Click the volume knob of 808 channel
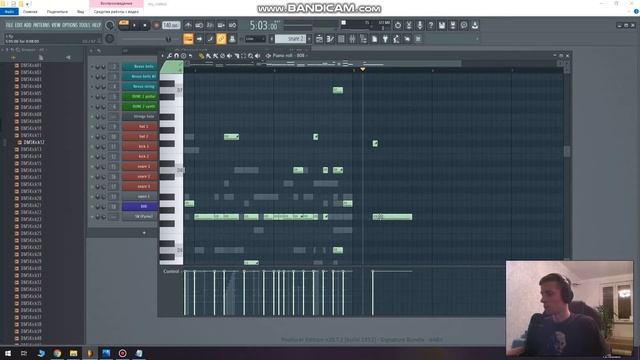This screenshot has width=640, height=360. pyautogui.click(x=103, y=207)
